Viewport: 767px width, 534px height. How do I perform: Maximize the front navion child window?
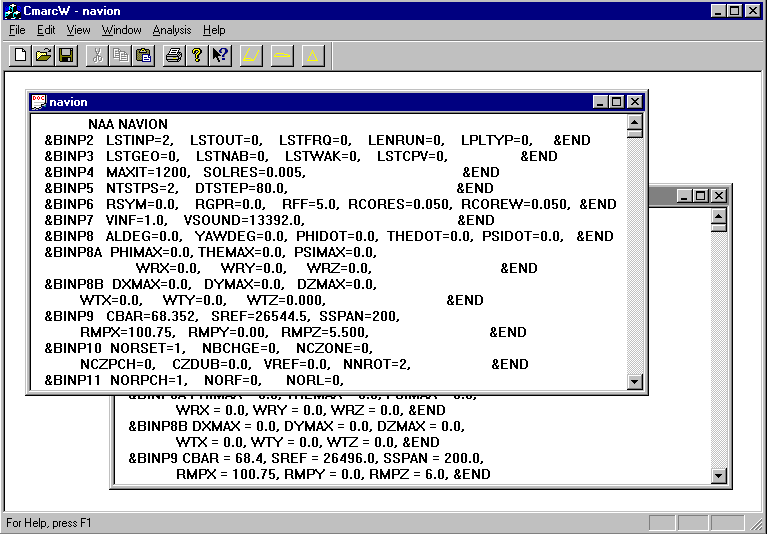(616, 102)
